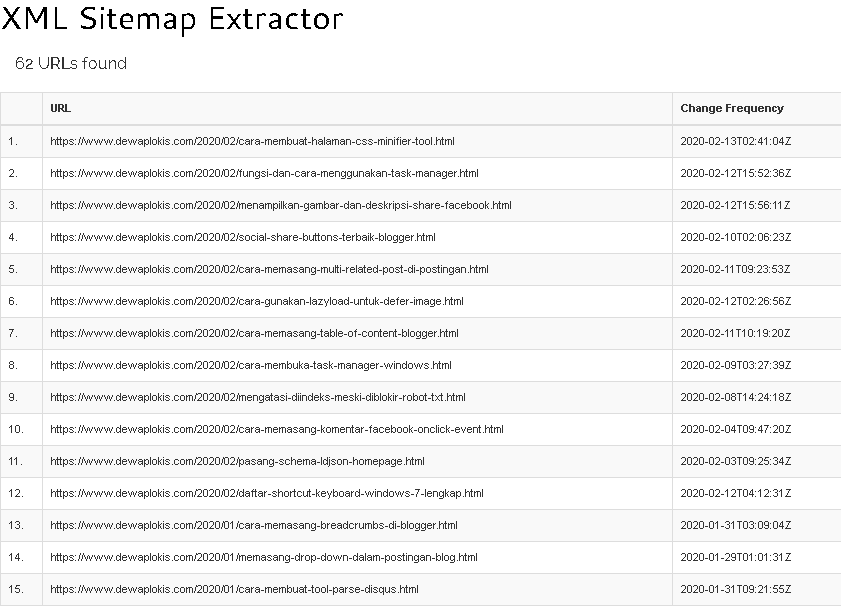Click the 2020-02-13T02:41:04Z timestamp cell

(736, 141)
